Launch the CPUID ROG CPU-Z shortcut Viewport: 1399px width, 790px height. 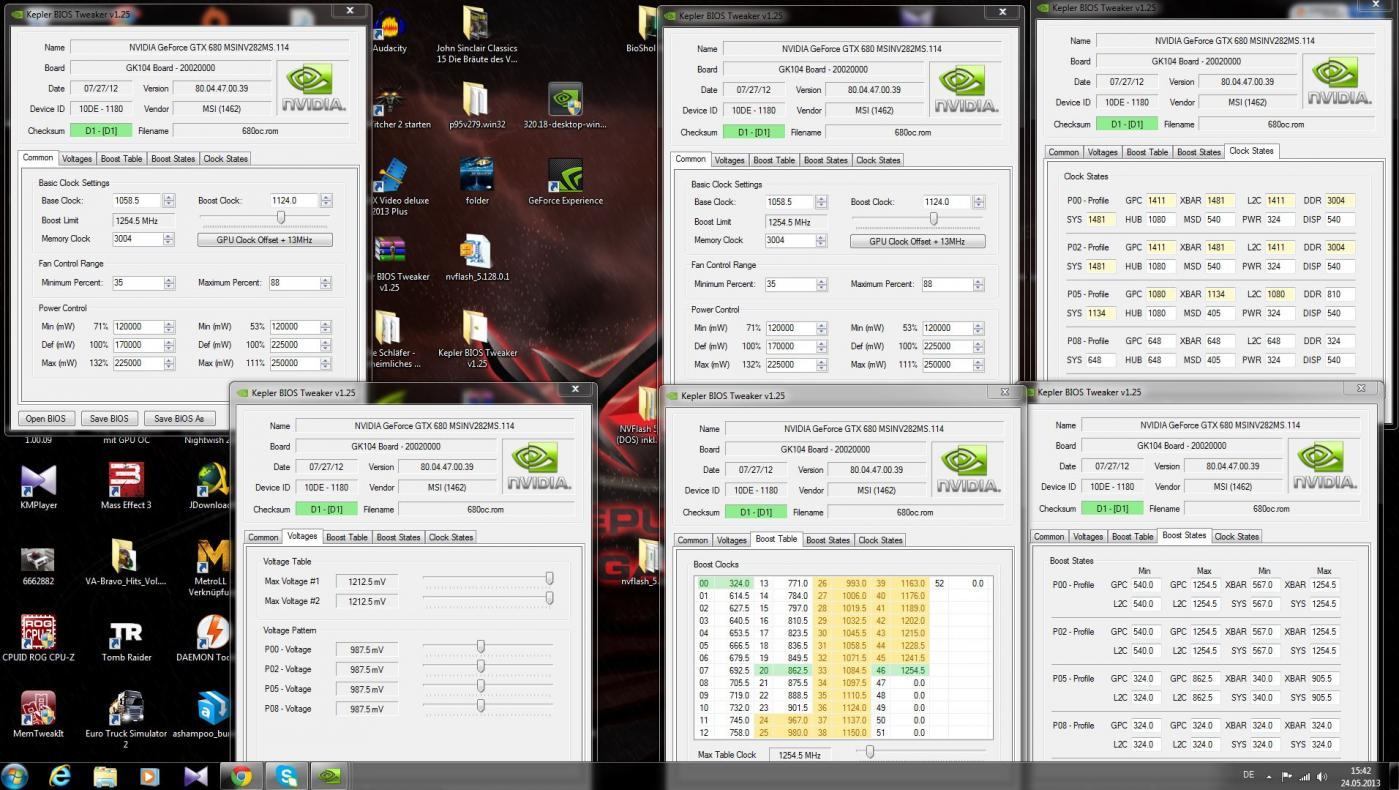point(38,639)
